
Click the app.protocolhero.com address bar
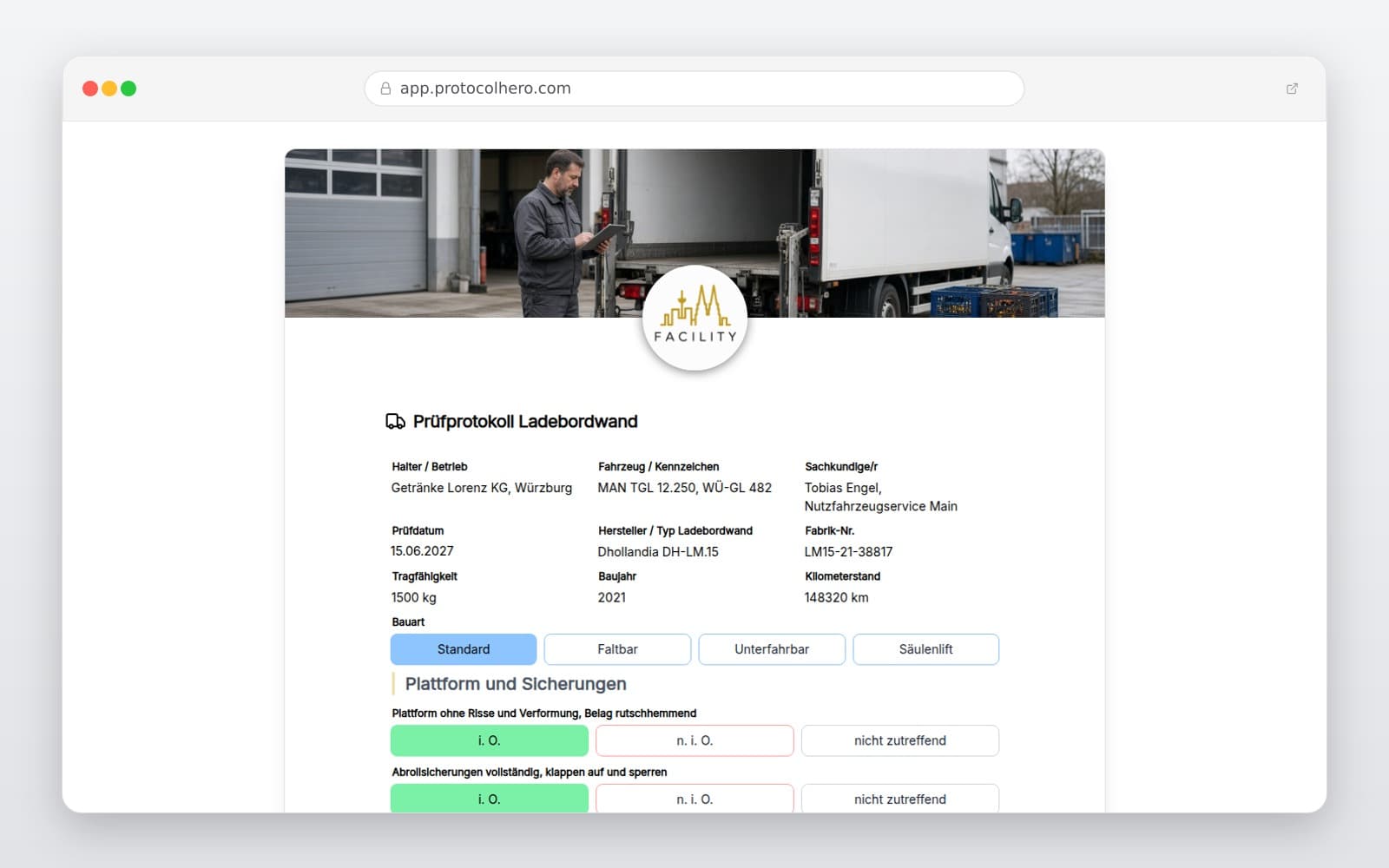pyautogui.click(x=694, y=89)
